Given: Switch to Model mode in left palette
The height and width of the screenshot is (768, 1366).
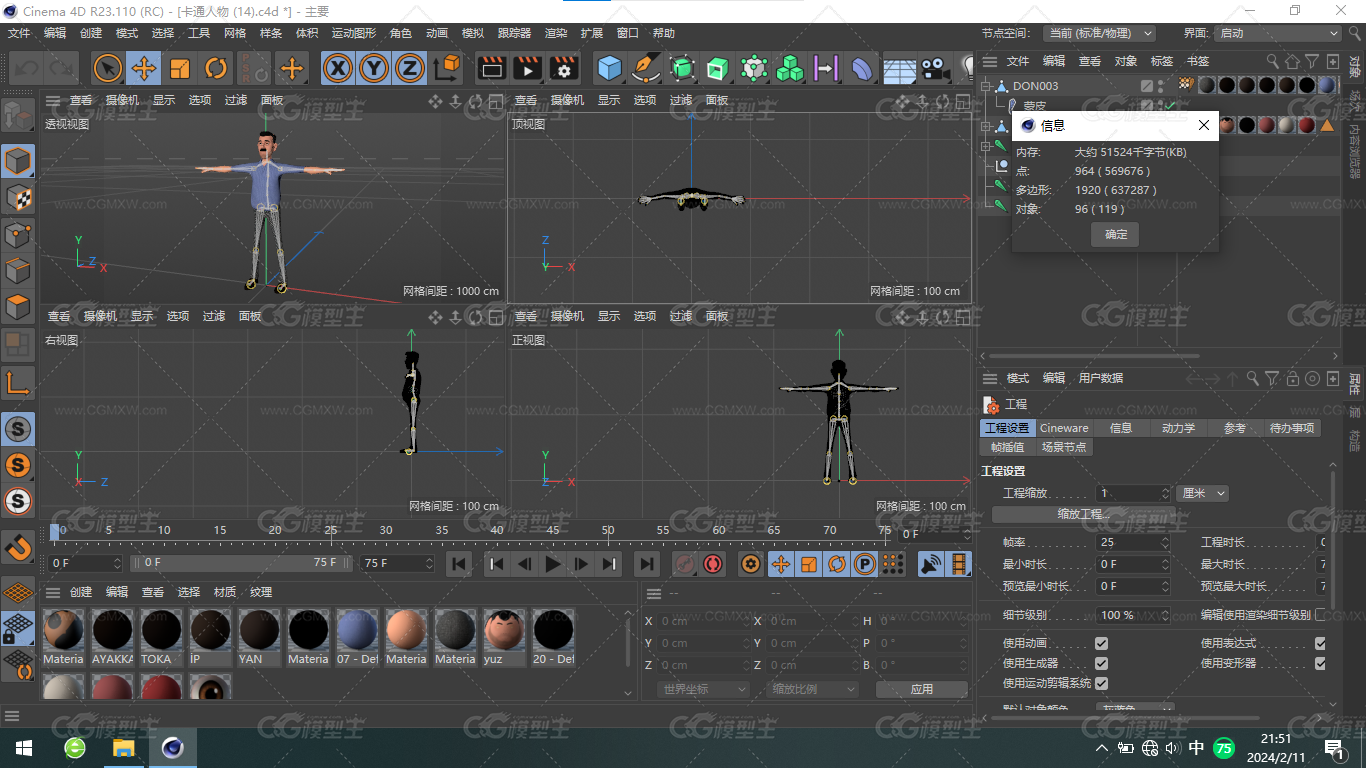Looking at the screenshot, I should click(x=18, y=160).
